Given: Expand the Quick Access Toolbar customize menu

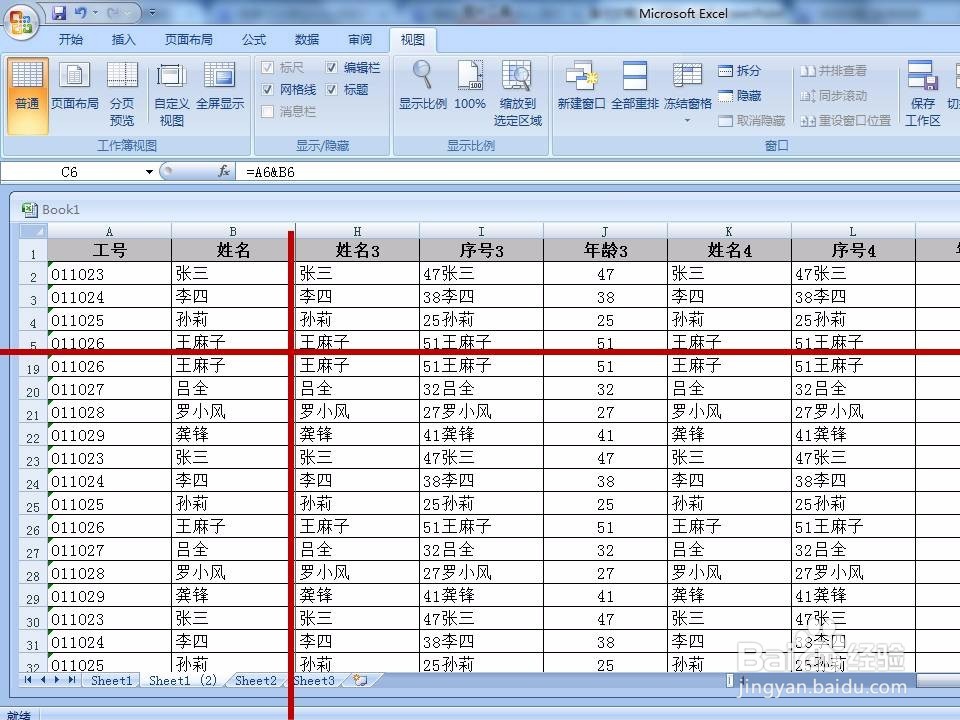Looking at the screenshot, I should click(x=152, y=12).
